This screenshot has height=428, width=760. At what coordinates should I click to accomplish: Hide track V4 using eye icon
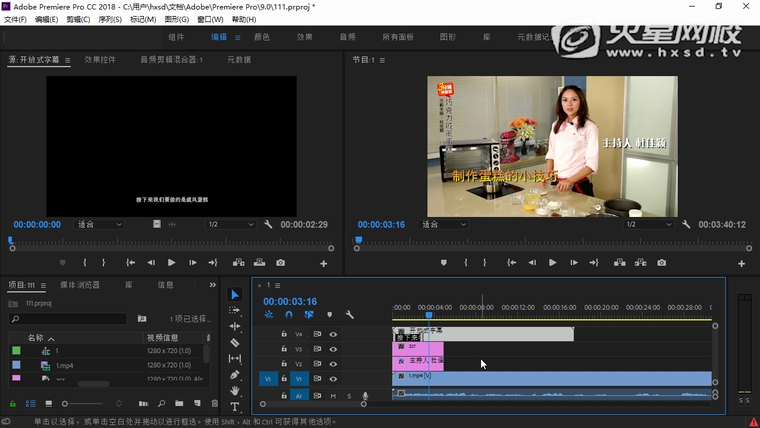click(333, 334)
